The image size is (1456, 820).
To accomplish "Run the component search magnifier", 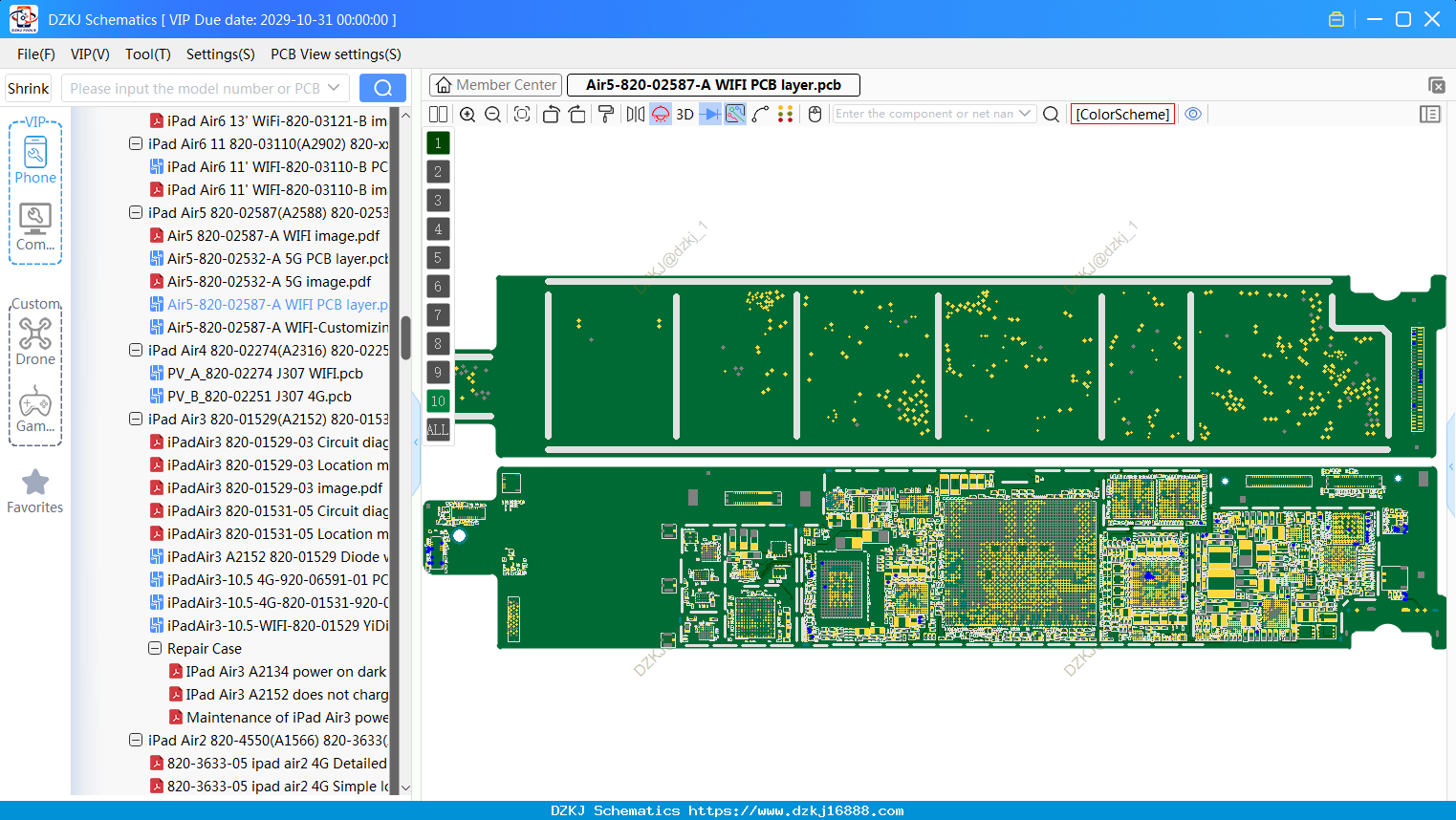I will (1051, 114).
